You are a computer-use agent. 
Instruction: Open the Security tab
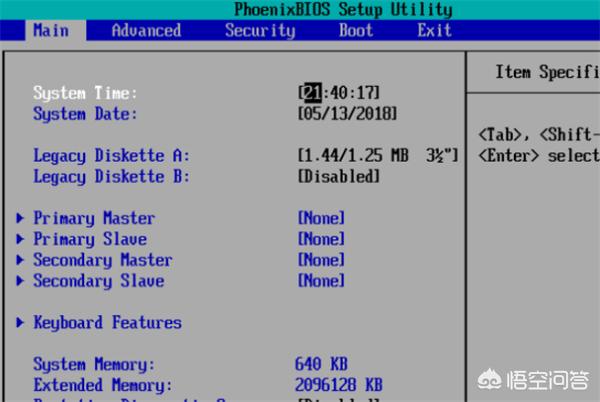(260, 30)
